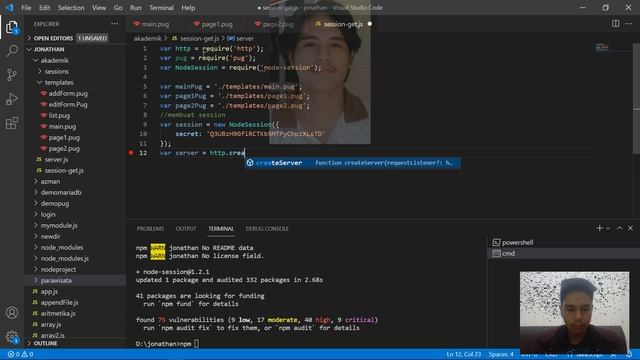Image resolution: width=640 pixels, height=360 pixels.
Task: Maximize the terminal panel size
Action: [619, 228]
